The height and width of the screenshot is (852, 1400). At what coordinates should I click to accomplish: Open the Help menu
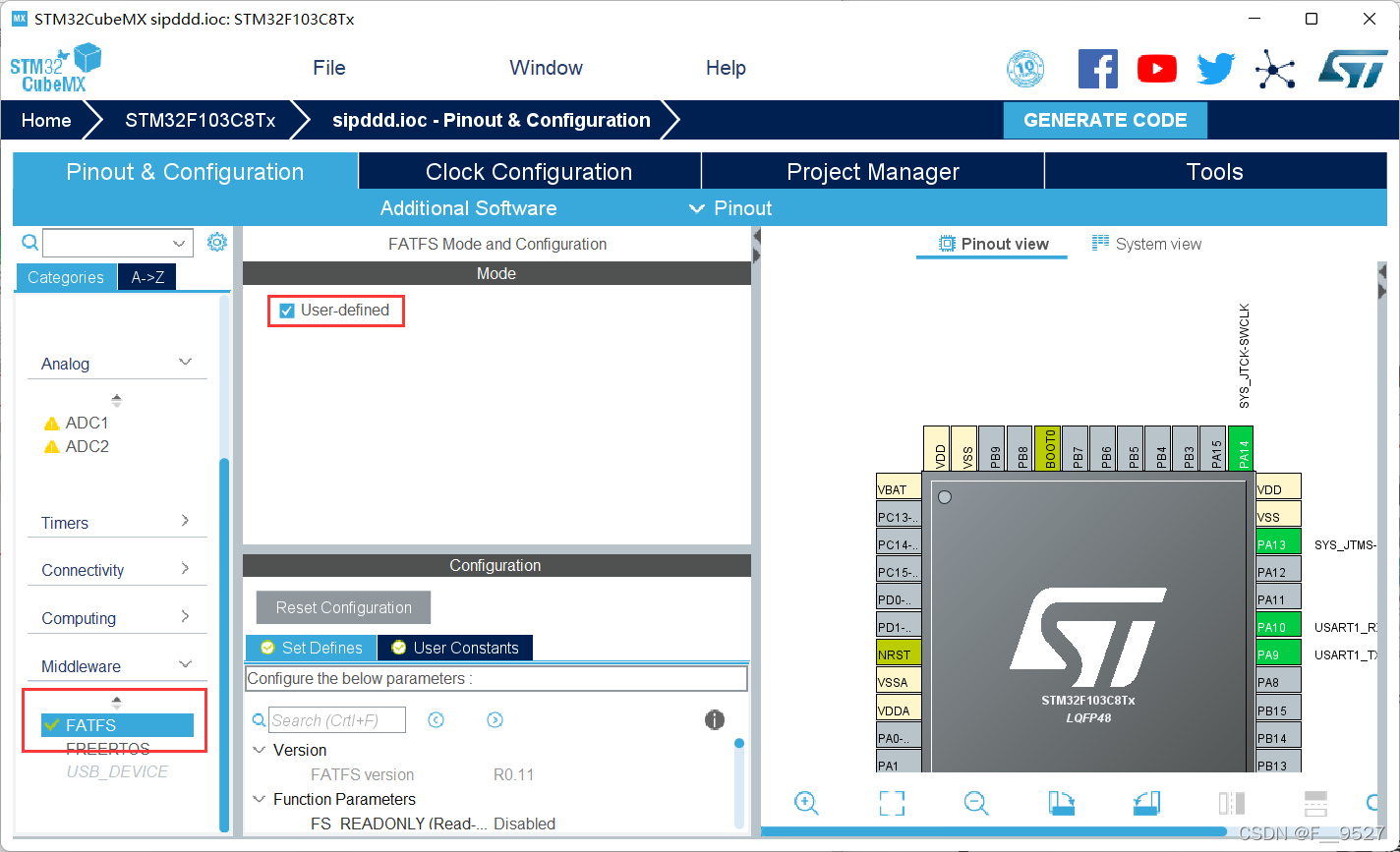[x=726, y=68]
